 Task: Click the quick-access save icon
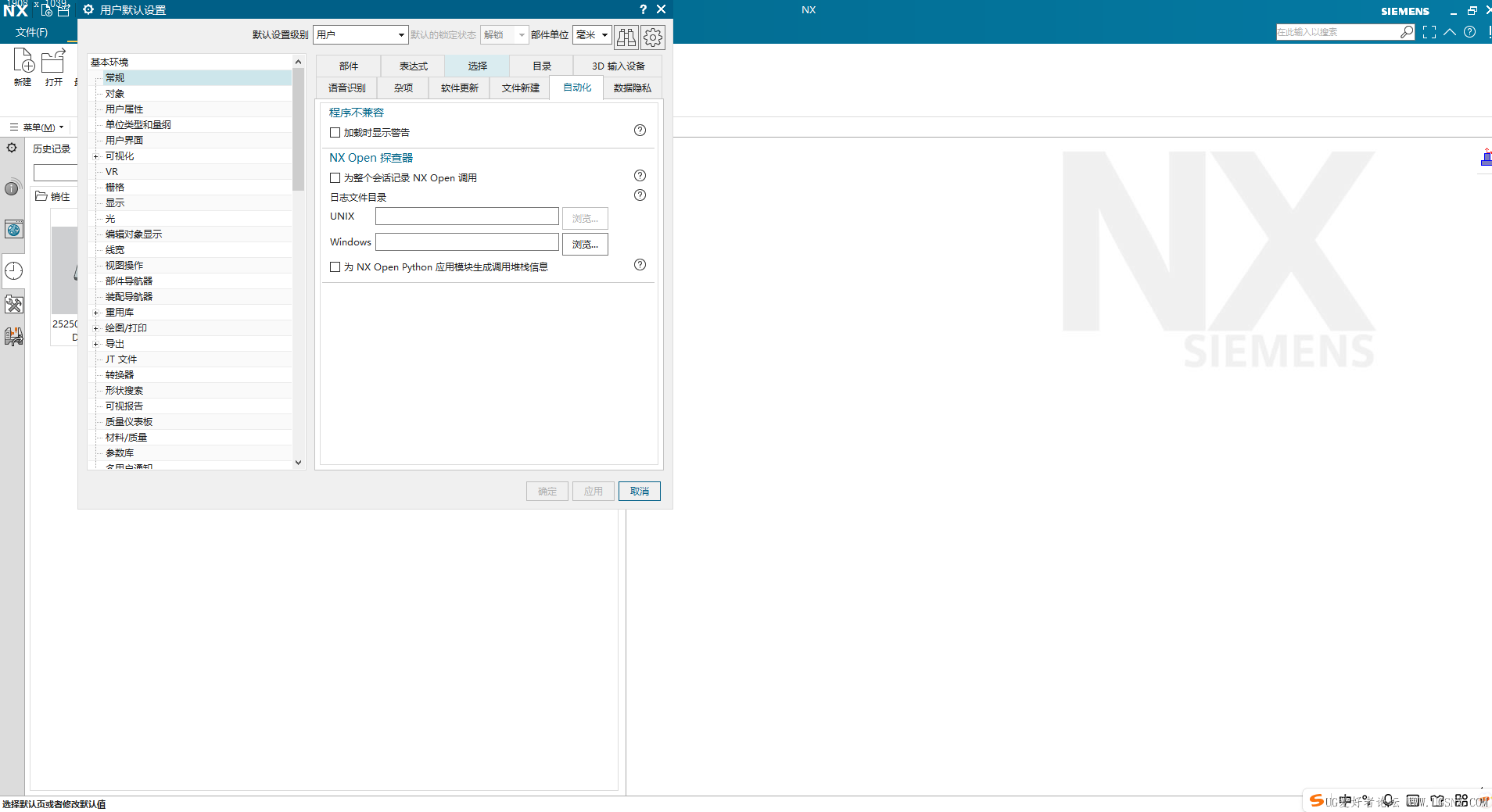[x=63, y=11]
